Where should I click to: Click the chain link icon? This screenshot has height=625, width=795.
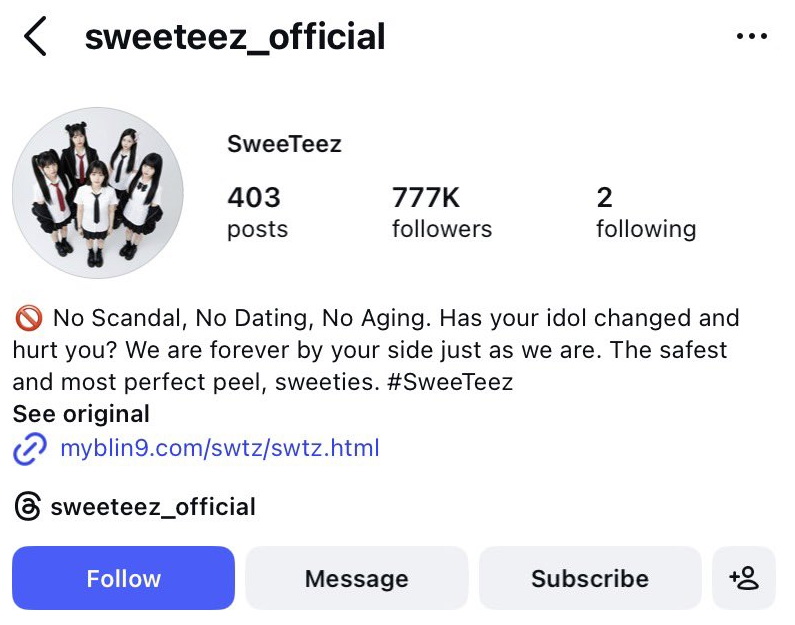coord(30,448)
